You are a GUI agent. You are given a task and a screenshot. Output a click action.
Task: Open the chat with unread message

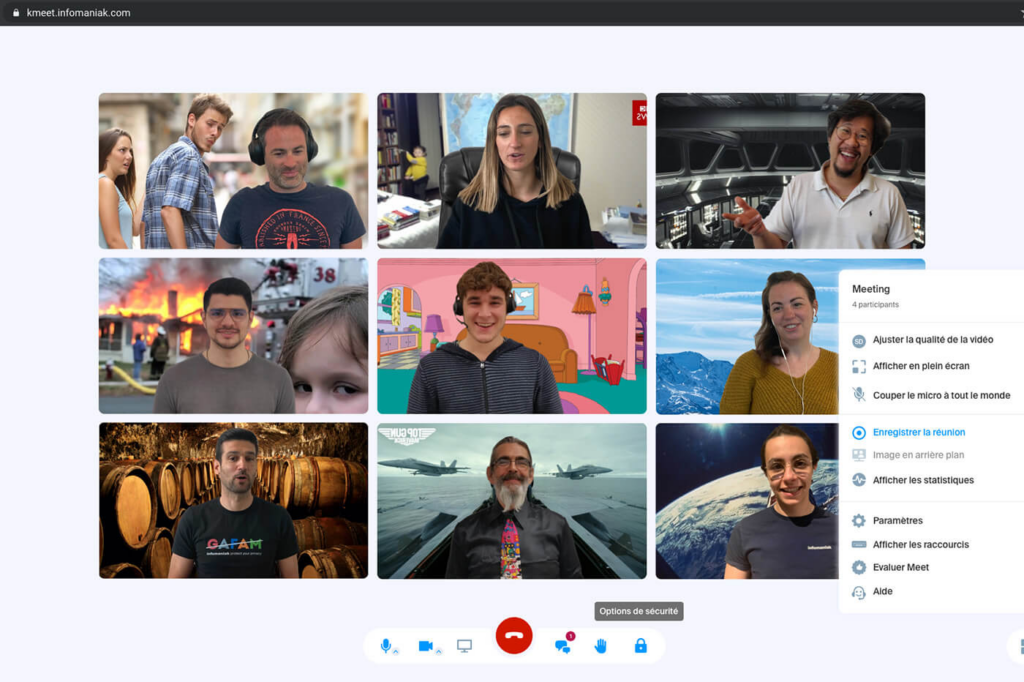coord(562,646)
